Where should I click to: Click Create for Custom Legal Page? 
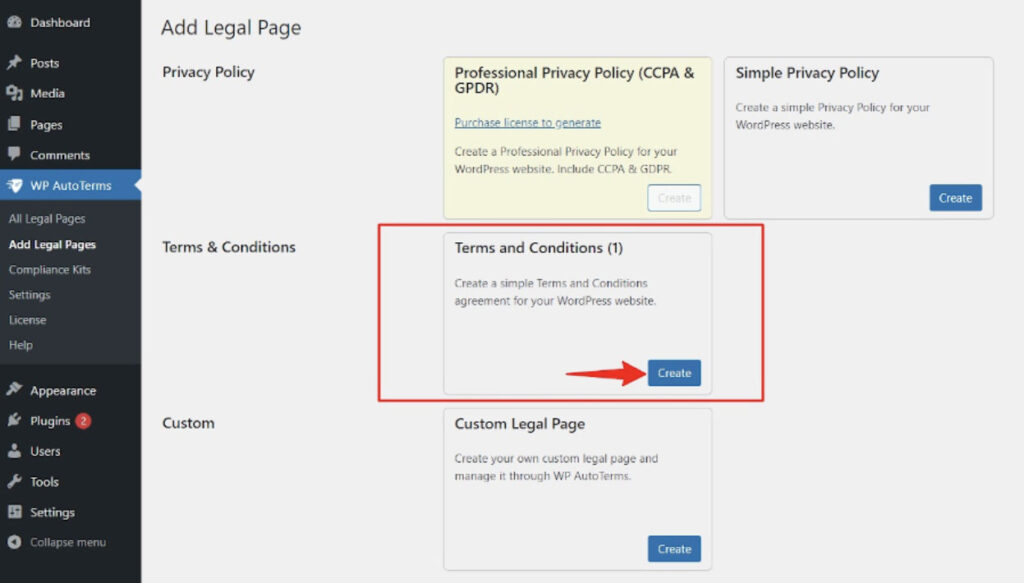[x=674, y=549]
